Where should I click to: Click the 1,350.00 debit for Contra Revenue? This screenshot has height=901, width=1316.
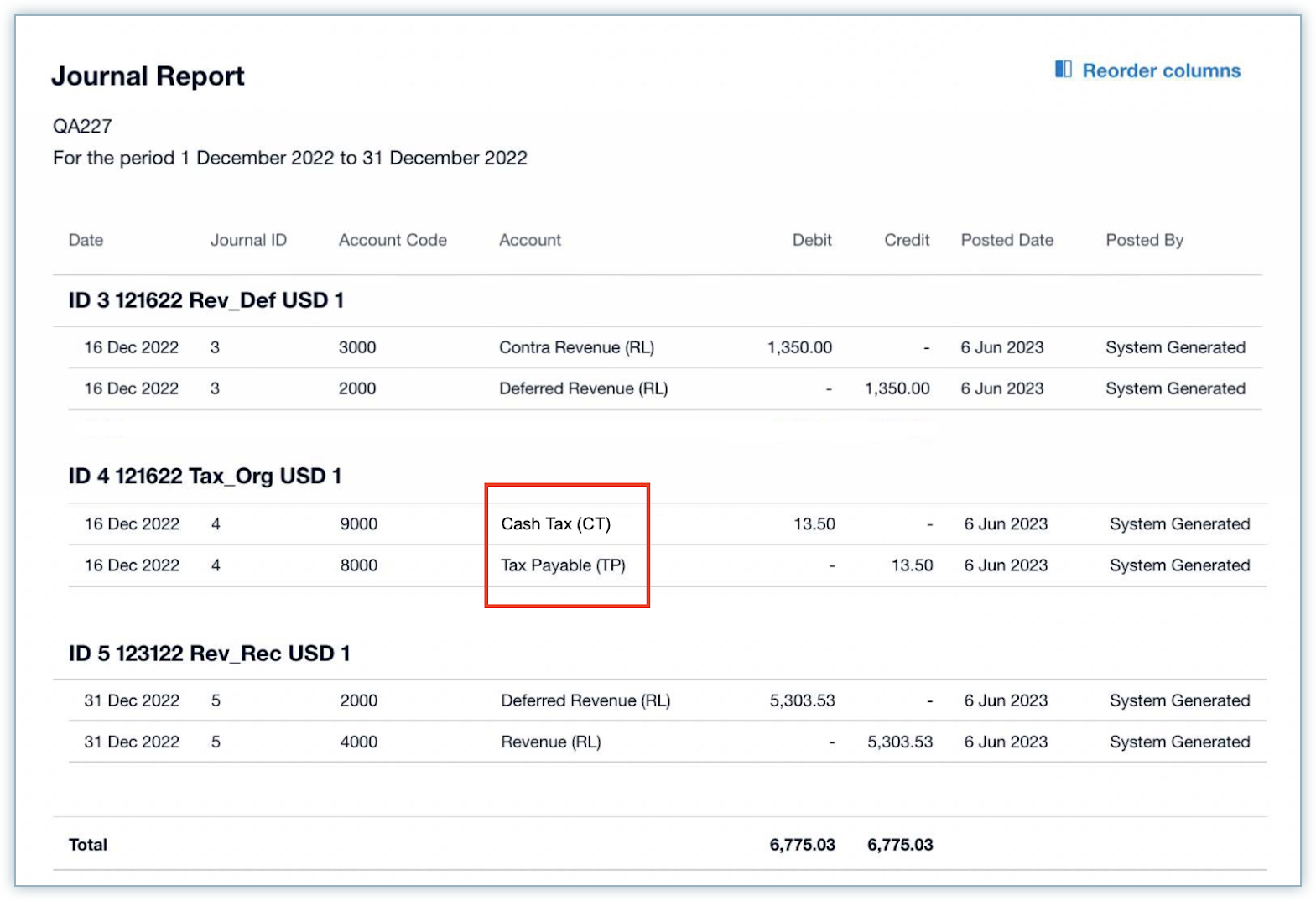click(799, 347)
